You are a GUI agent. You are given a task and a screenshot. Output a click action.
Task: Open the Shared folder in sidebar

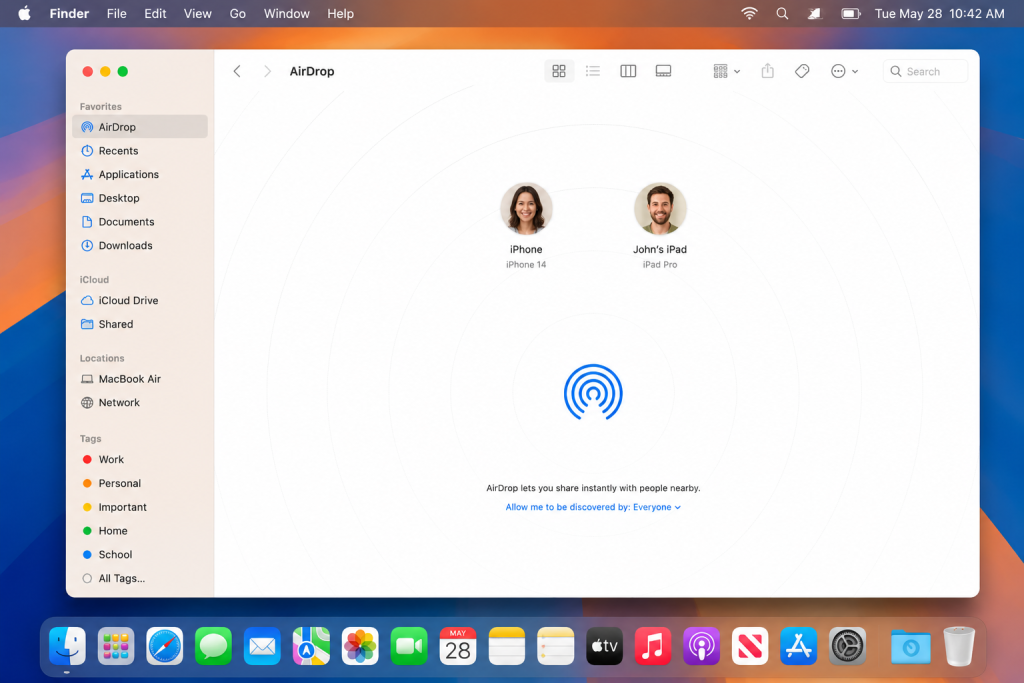coord(140,324)
